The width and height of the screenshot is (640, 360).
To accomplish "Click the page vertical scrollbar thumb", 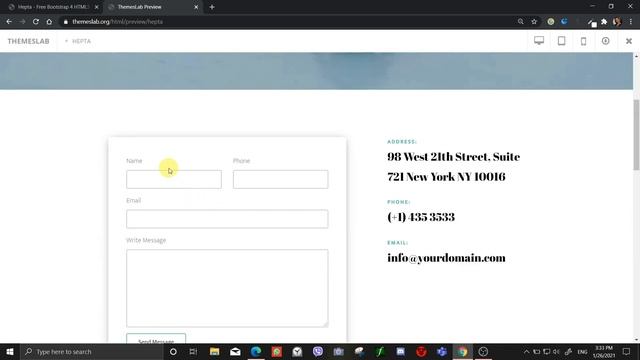I will [636, 135].
